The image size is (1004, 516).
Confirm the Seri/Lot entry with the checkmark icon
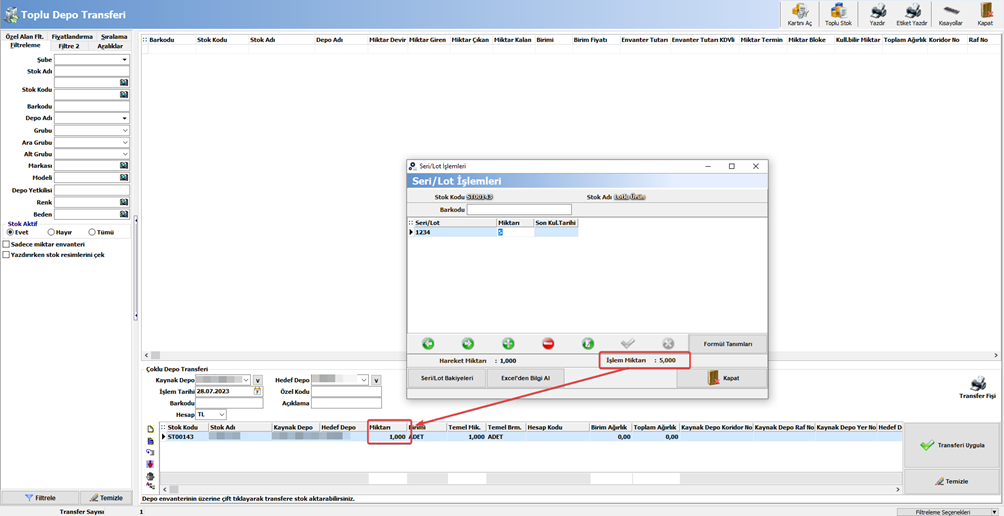(628, 344)
